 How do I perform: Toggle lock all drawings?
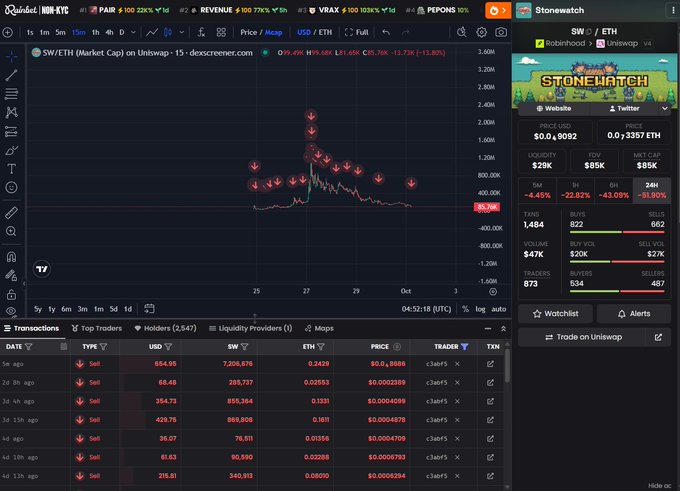[12, 295]
